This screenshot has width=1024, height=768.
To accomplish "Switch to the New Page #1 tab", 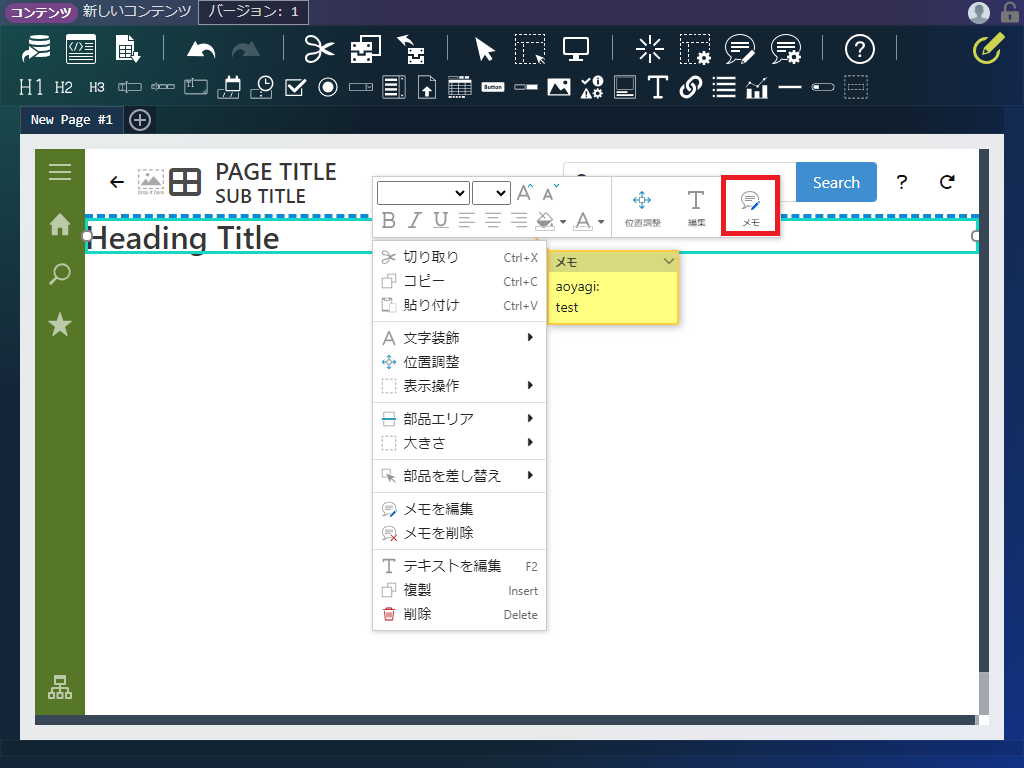I will click(71, 120).
